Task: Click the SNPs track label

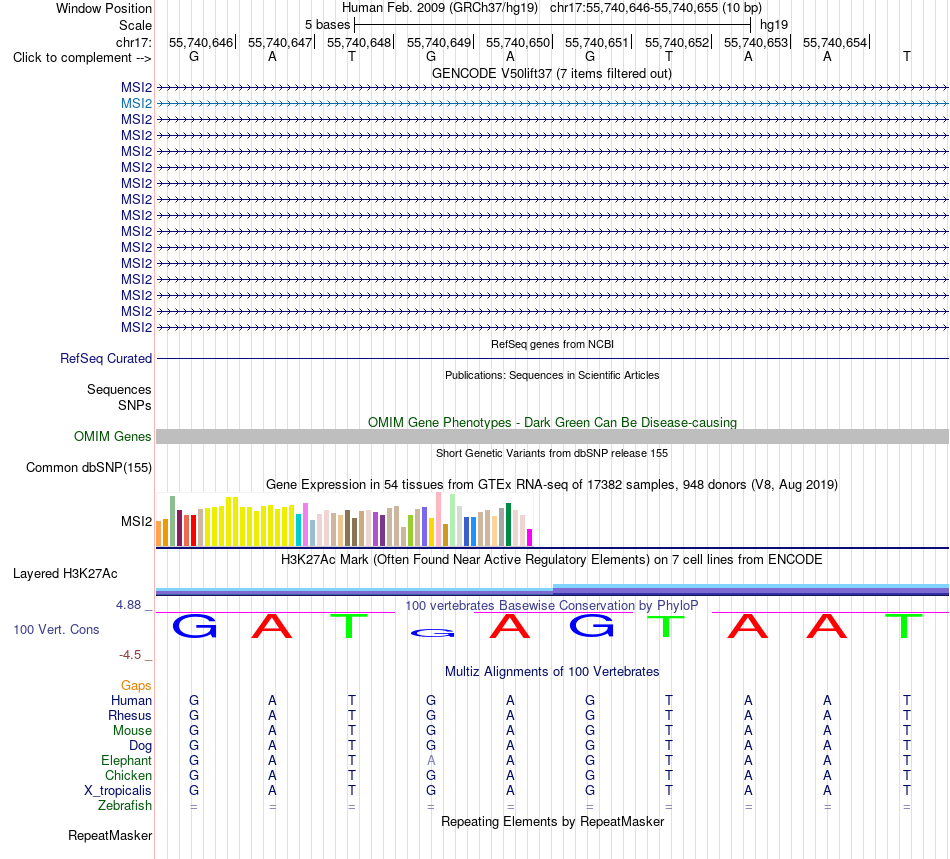Action: tap(135, 405)
